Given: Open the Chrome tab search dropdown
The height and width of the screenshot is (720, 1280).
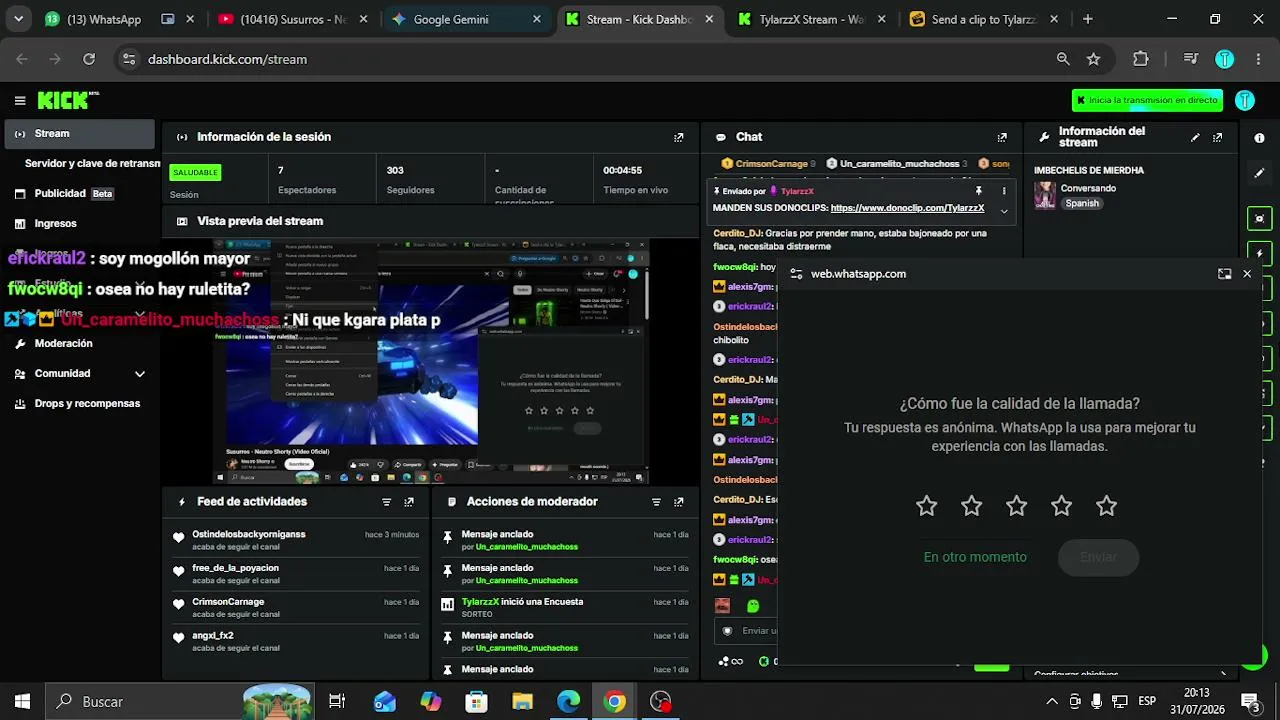Looking at the screenshot, I should click(18, 19).
